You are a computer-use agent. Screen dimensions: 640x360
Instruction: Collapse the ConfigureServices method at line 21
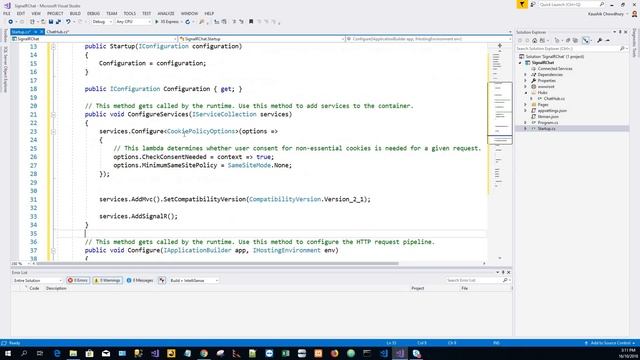(53, 115)
